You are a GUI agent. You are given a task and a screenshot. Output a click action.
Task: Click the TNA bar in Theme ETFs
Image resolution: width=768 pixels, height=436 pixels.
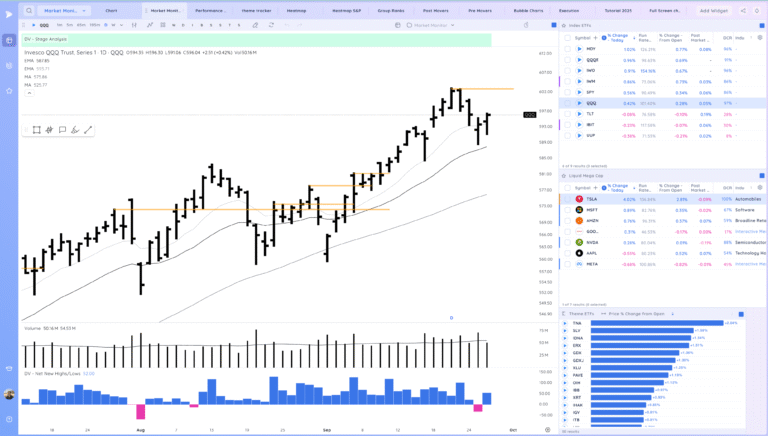coord(657,323)
